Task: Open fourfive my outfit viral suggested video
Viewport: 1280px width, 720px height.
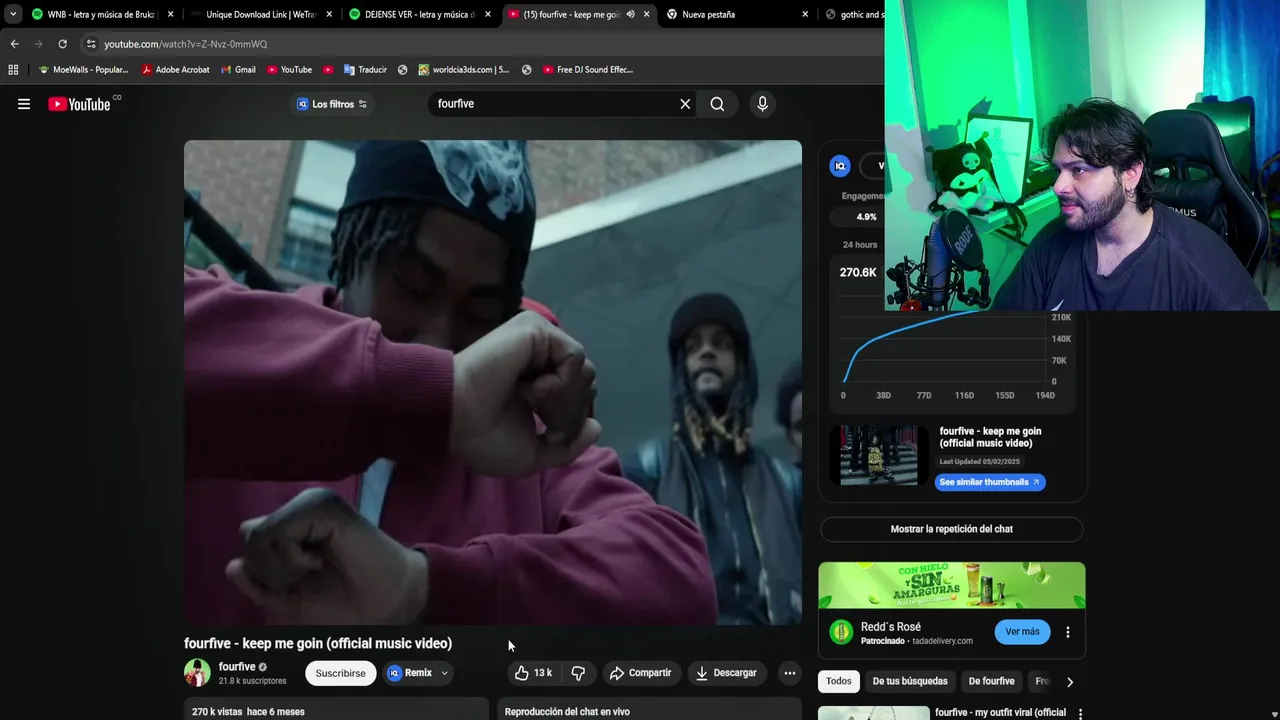Action: click(1000, 713)
